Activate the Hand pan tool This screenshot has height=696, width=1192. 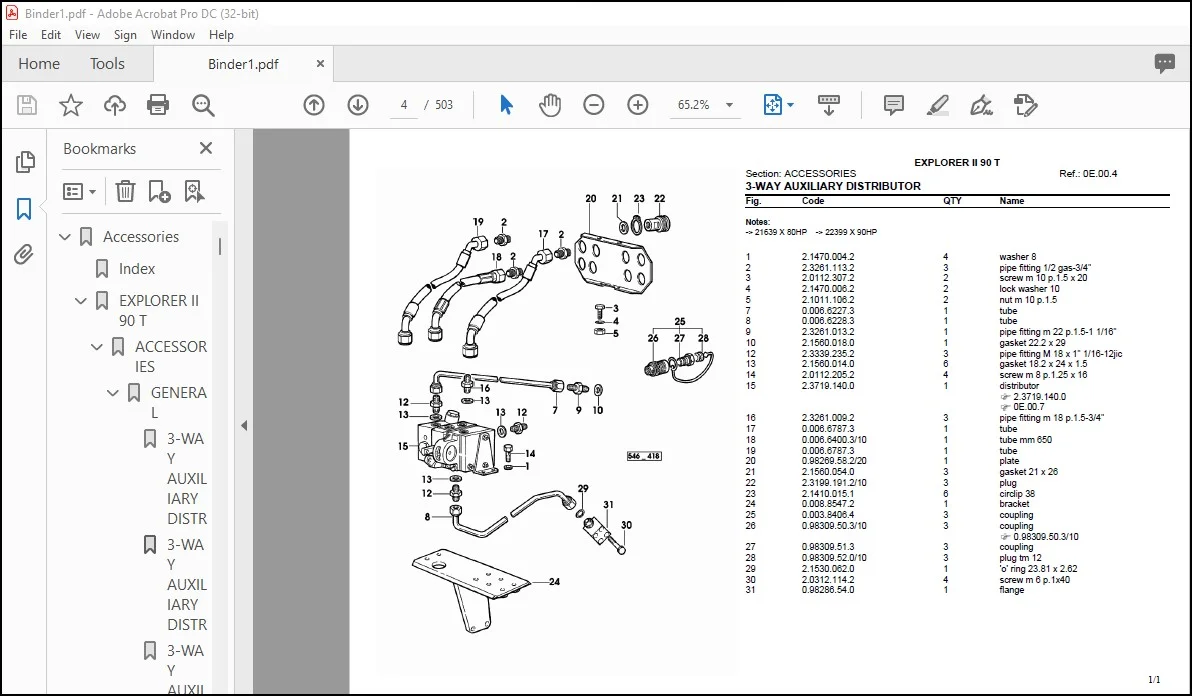[x=550, y=105]
